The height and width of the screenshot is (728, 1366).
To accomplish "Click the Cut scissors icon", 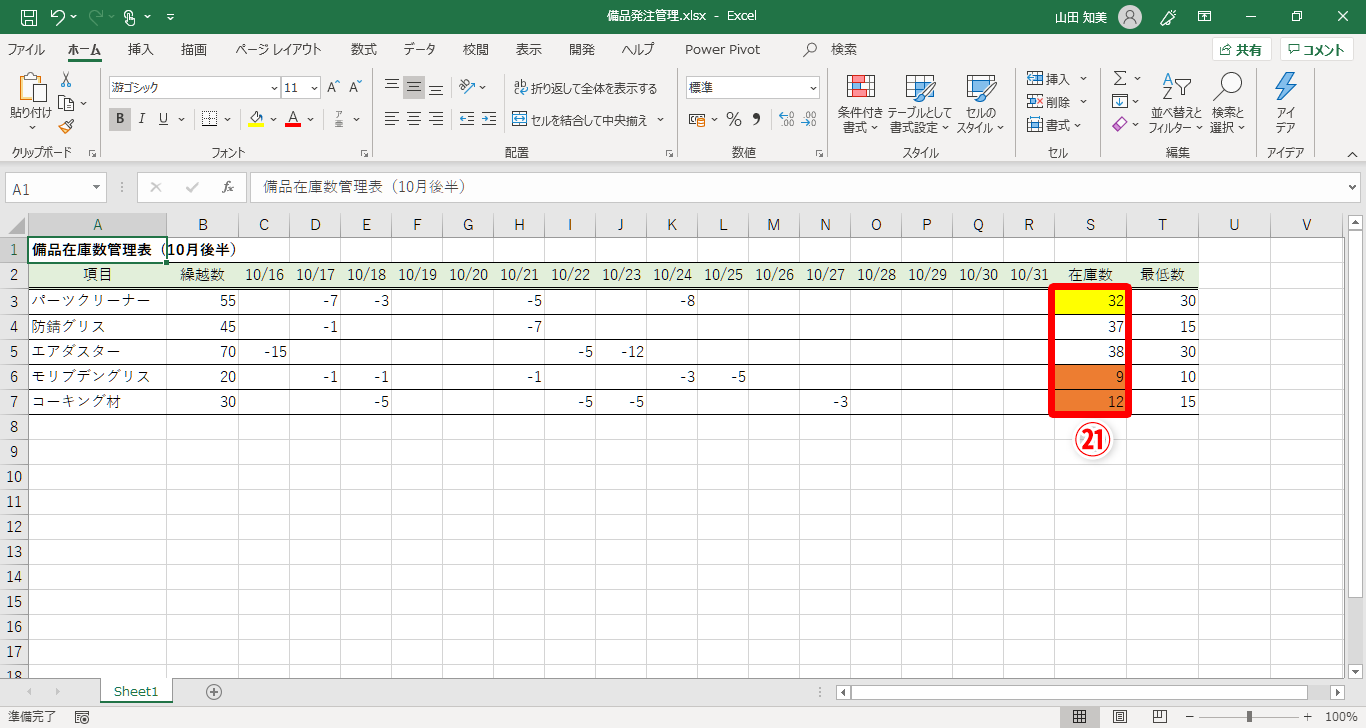I will [x=66, y=80].
